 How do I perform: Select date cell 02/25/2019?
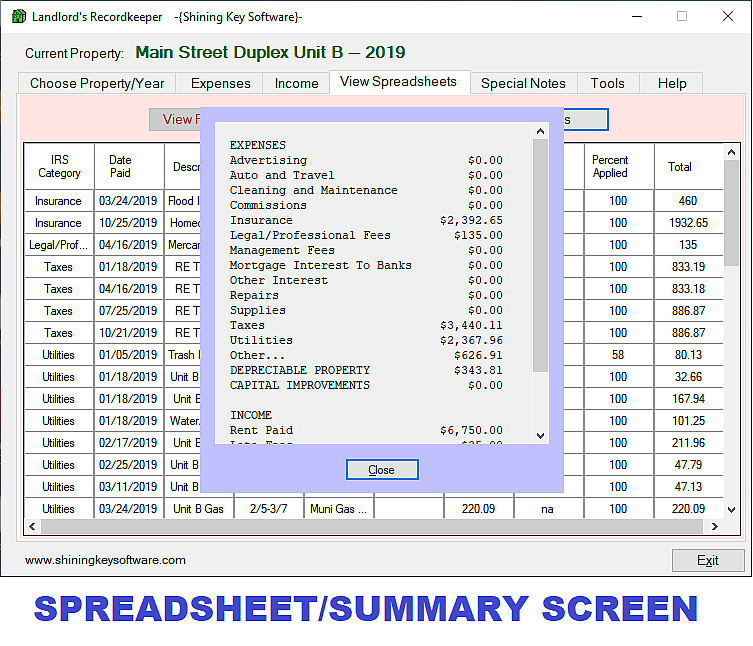pos(128,465)
